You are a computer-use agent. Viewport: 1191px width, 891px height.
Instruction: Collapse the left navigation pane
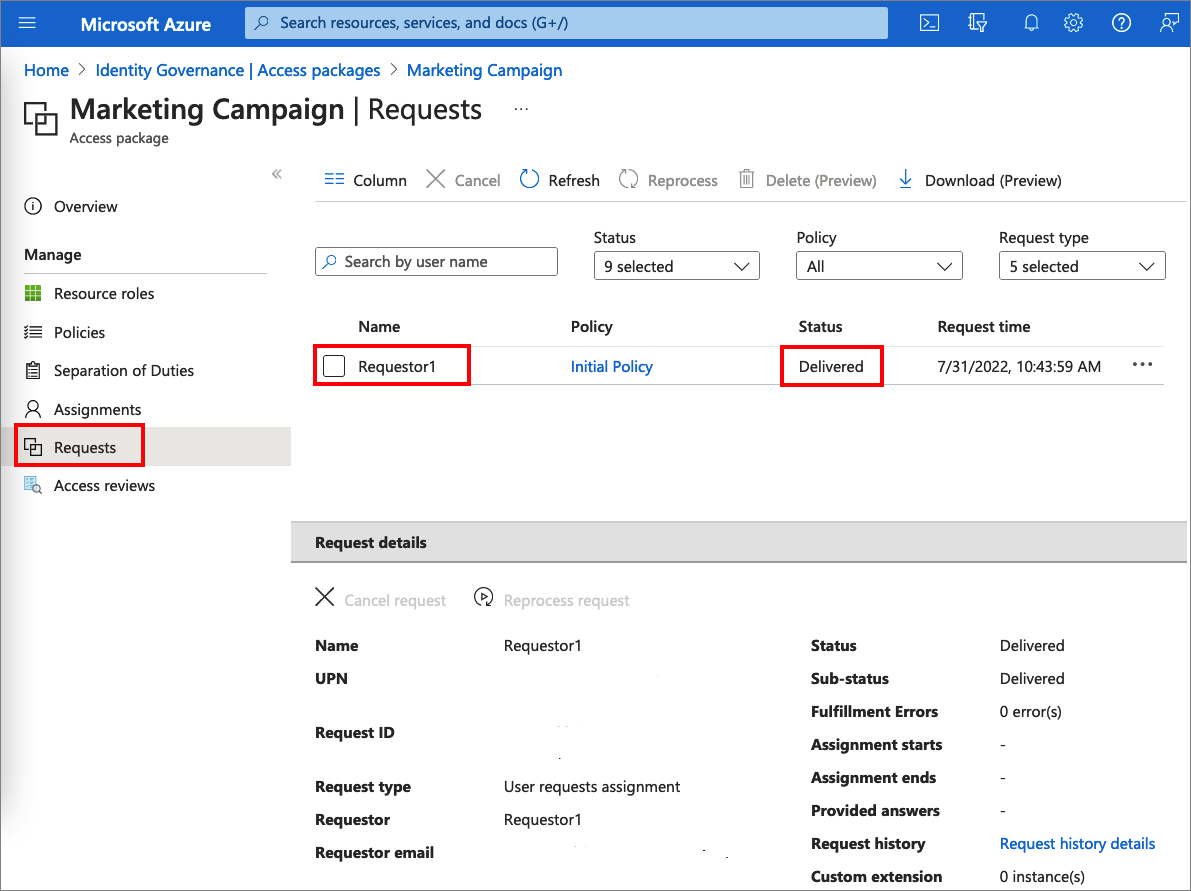(277, 174)
